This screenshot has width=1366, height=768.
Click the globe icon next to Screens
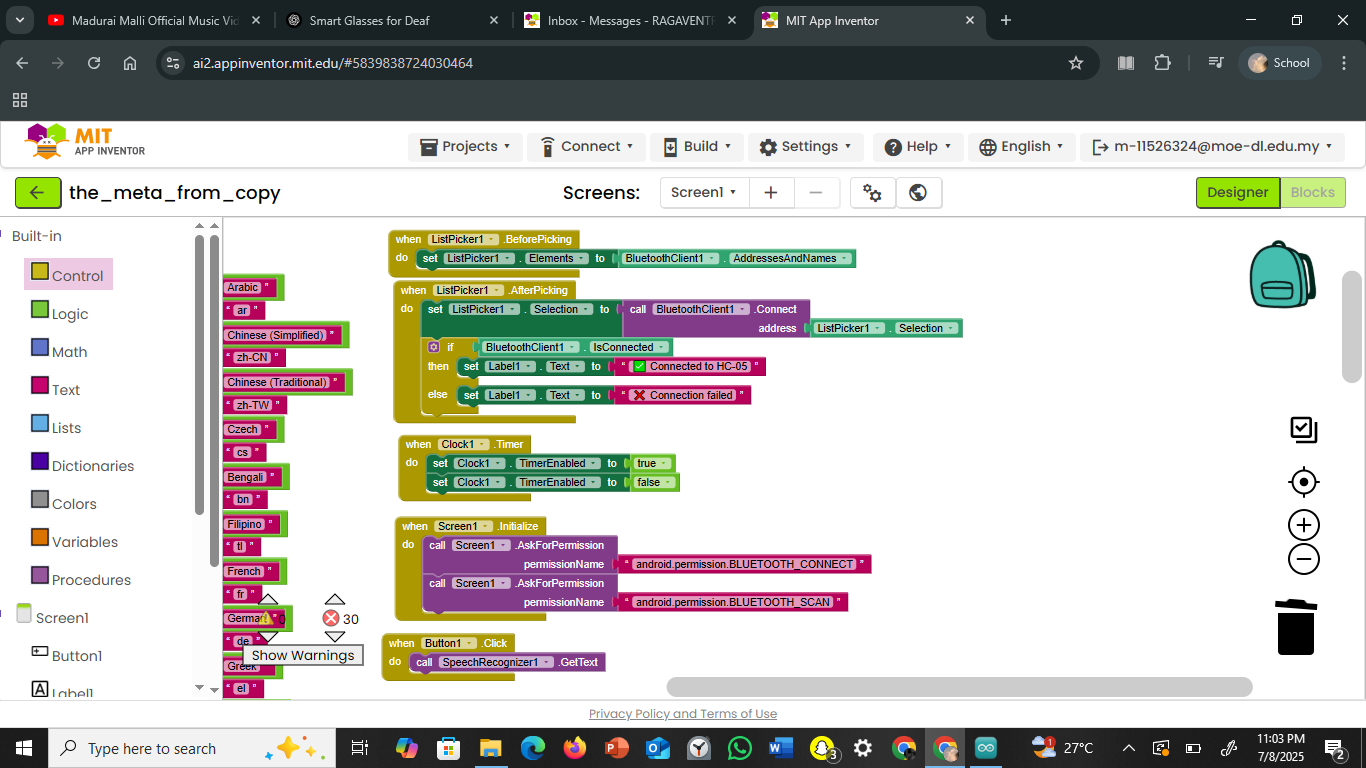(x=918, y=193)
